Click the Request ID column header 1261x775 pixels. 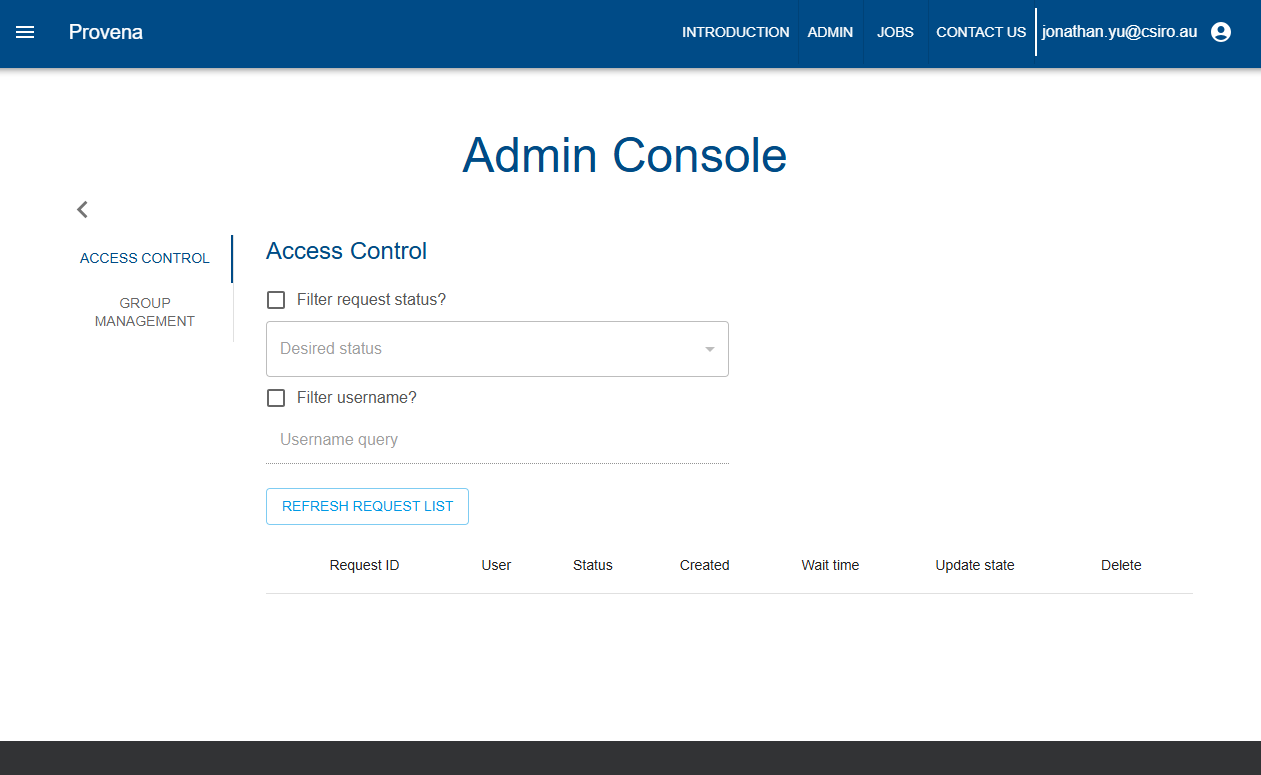[x=364, y=565]
